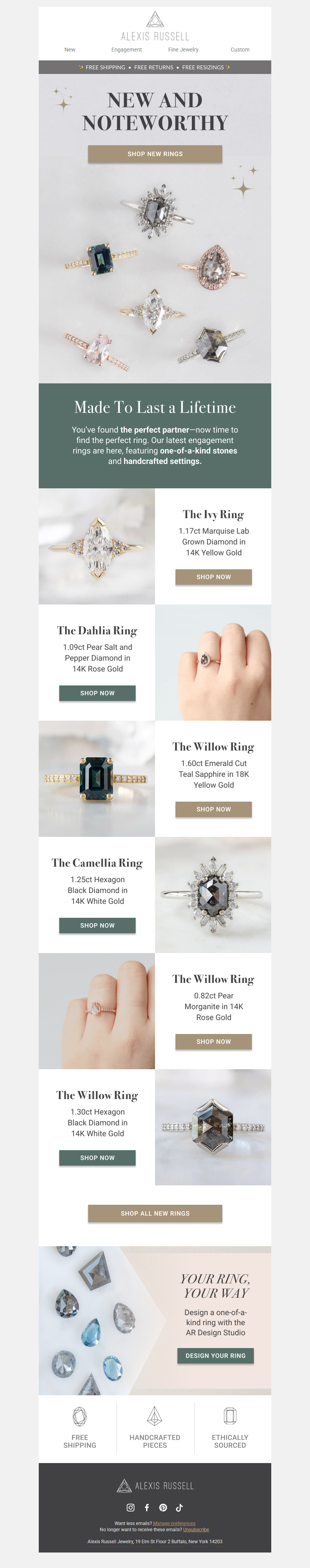Click Shop All New Rings button
Screen dimensions: 310x1568
(155, 1213)
